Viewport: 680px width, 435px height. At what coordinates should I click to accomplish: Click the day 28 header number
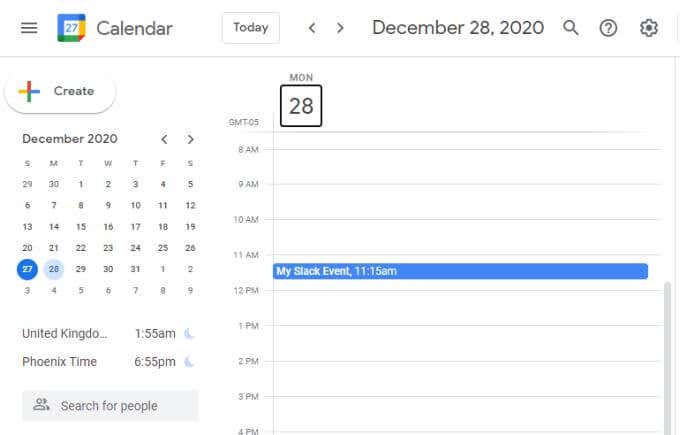click(x=301, y=106)
